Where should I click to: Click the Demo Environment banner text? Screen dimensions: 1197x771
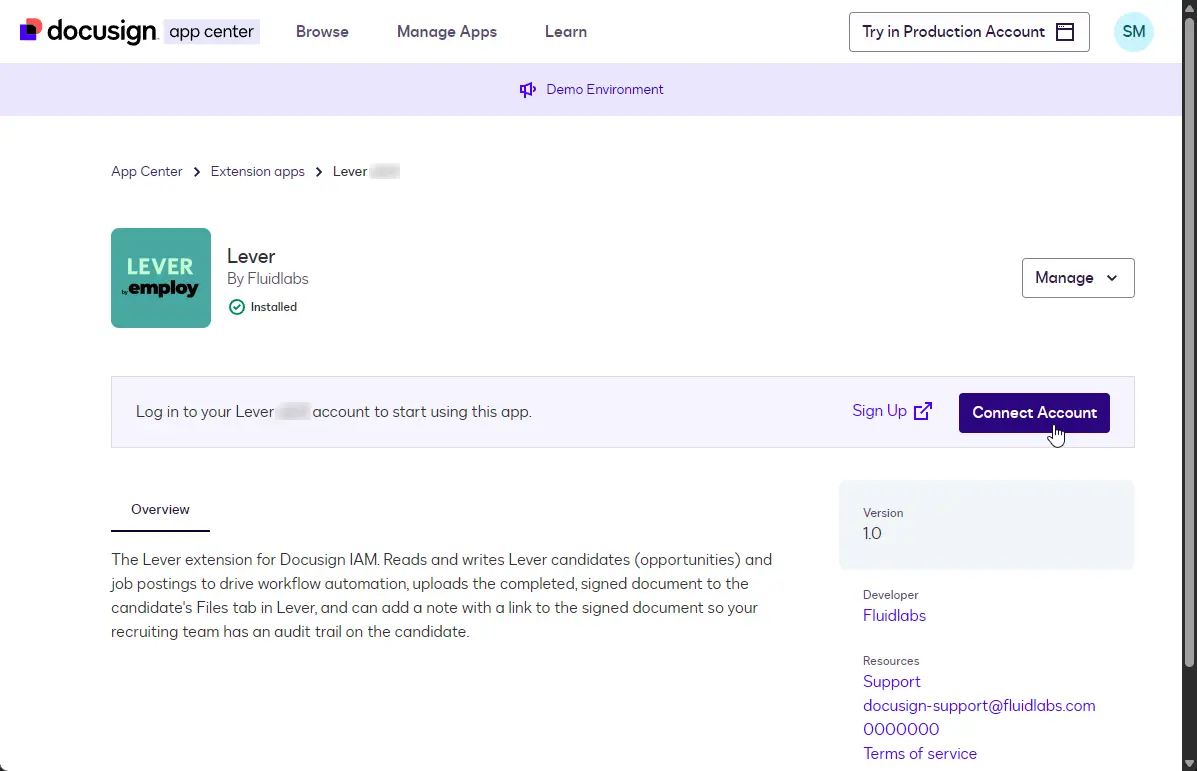[605, 89]
